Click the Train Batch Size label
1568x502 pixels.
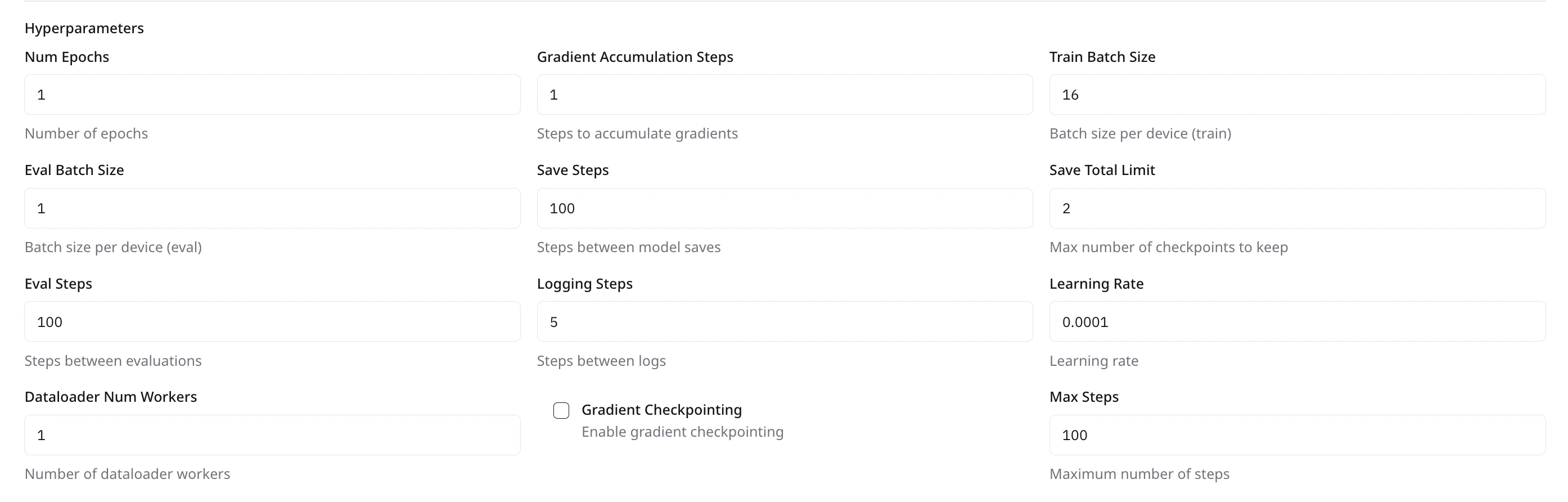click(x=1102, y=57)
